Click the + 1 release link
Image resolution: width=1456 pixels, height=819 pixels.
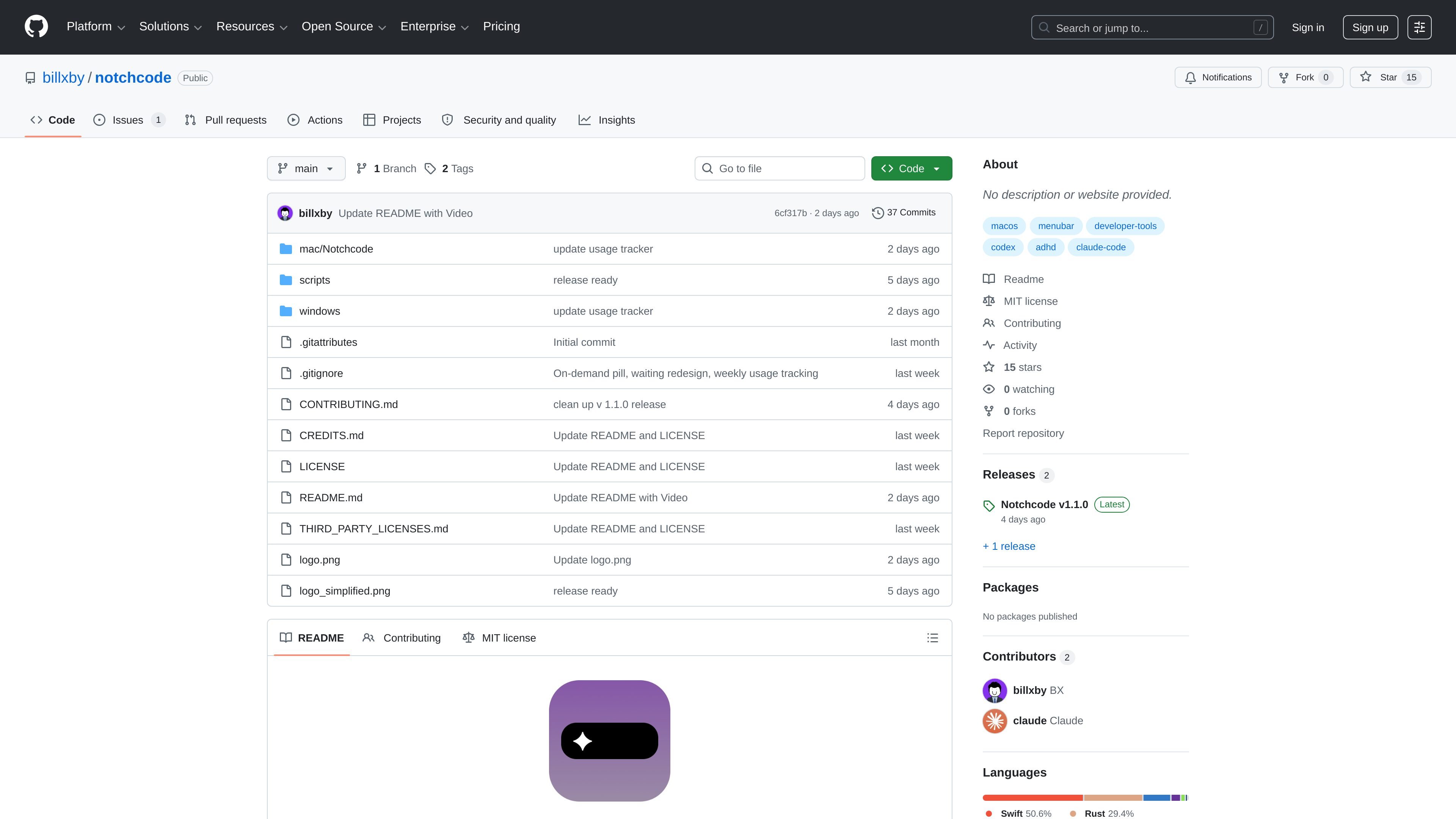click(1009, 546)
